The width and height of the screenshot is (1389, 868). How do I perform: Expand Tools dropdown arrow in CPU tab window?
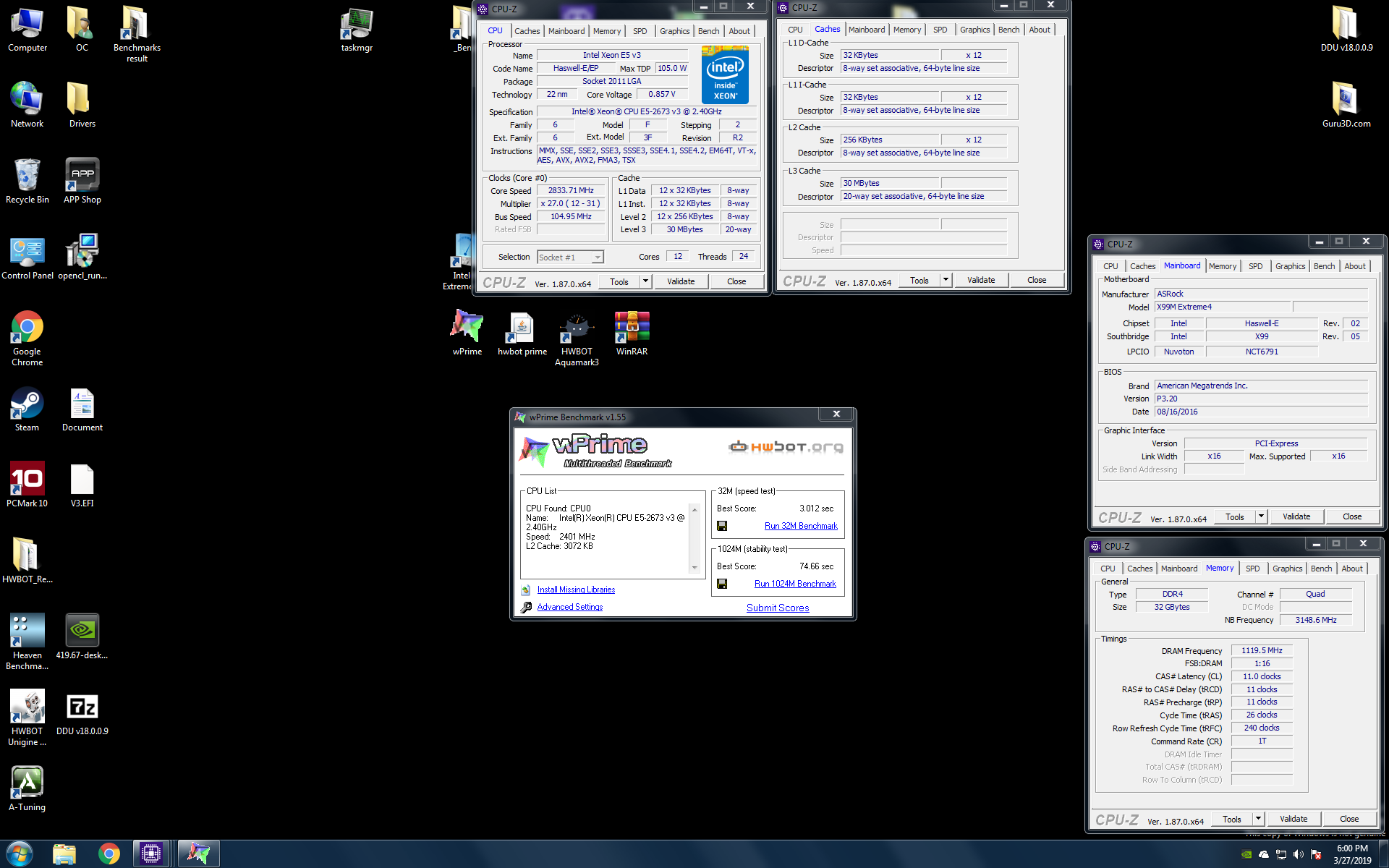[645, 281]
